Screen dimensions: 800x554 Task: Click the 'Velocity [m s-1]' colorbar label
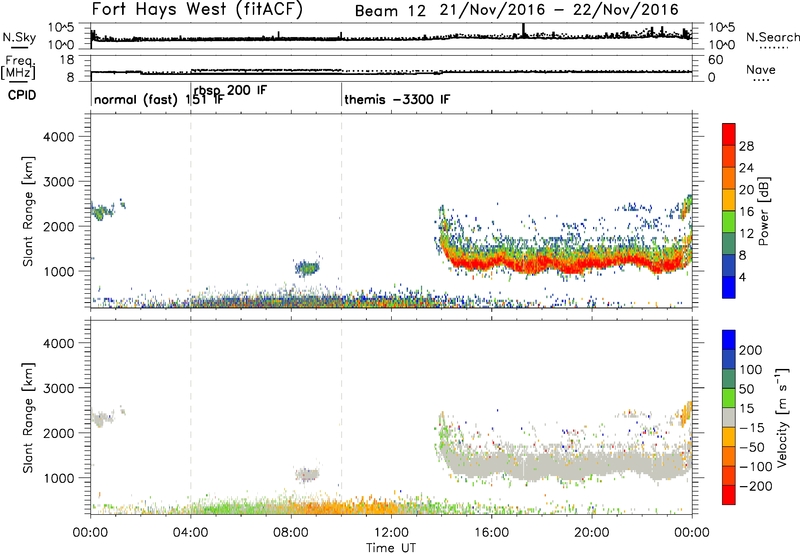[x=782, y=417]
